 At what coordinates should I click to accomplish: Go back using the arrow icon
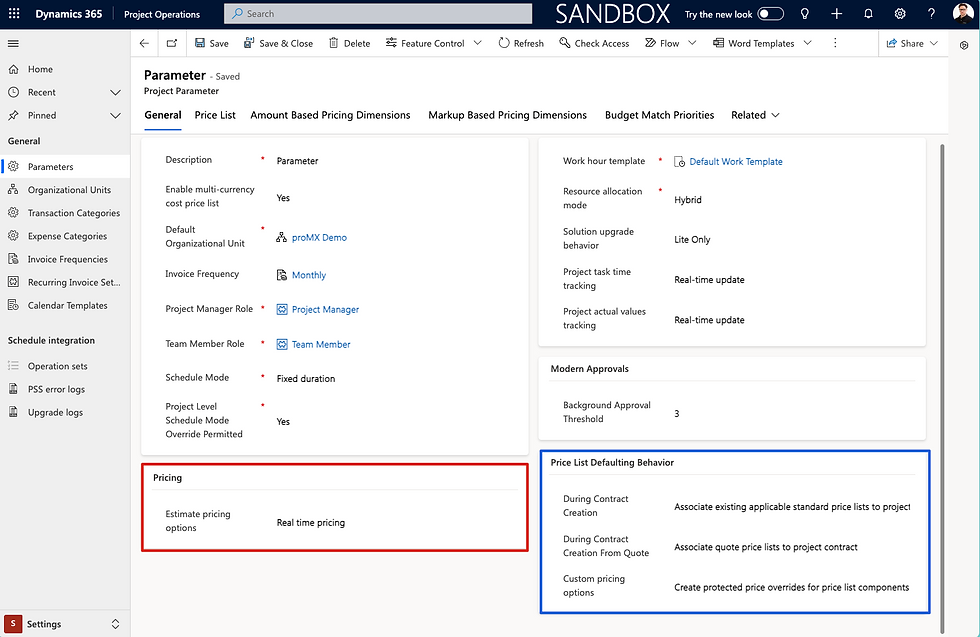[x=144, y=43]
